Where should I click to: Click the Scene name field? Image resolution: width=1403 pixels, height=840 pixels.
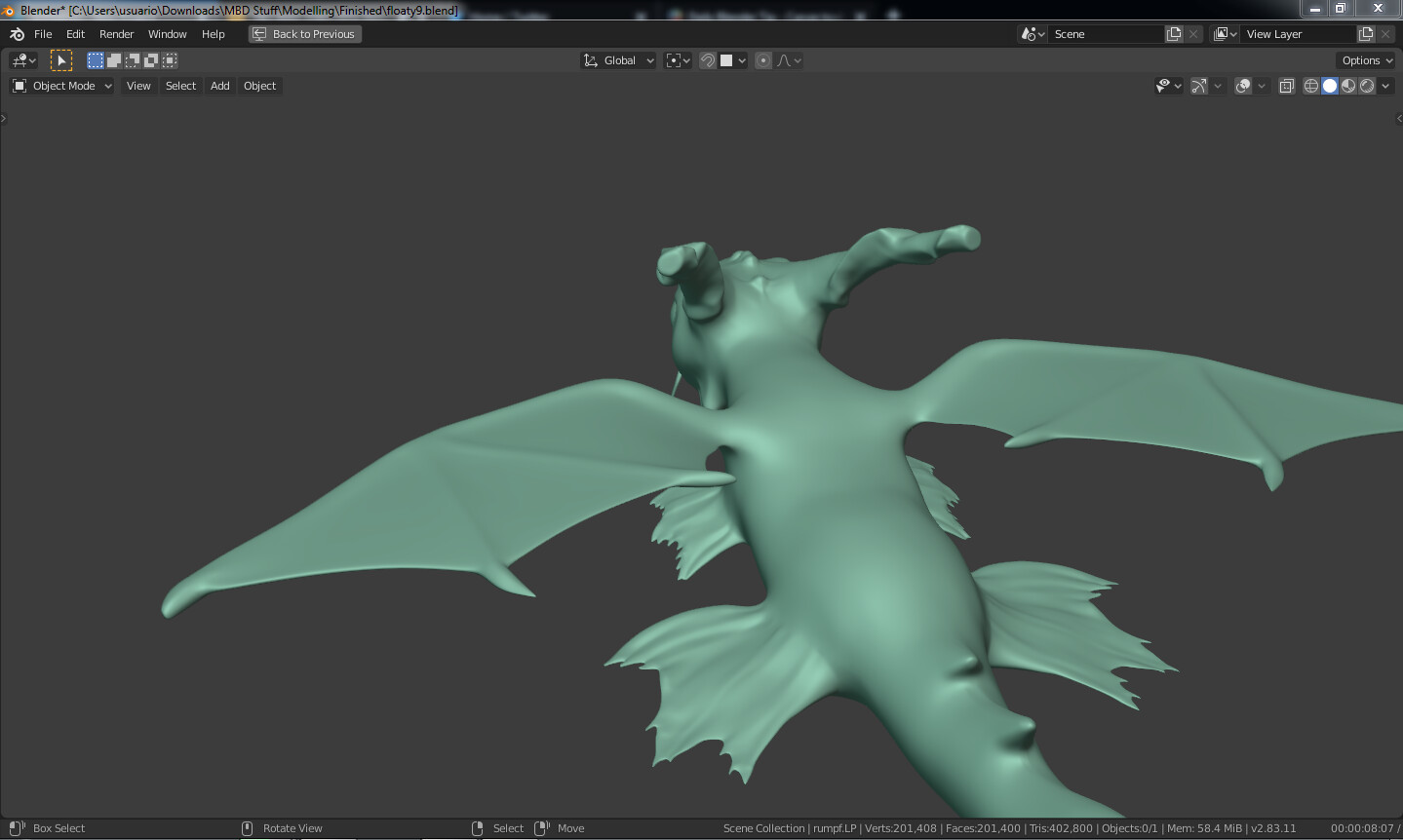pyautogui.click(x=1107, y=34)
